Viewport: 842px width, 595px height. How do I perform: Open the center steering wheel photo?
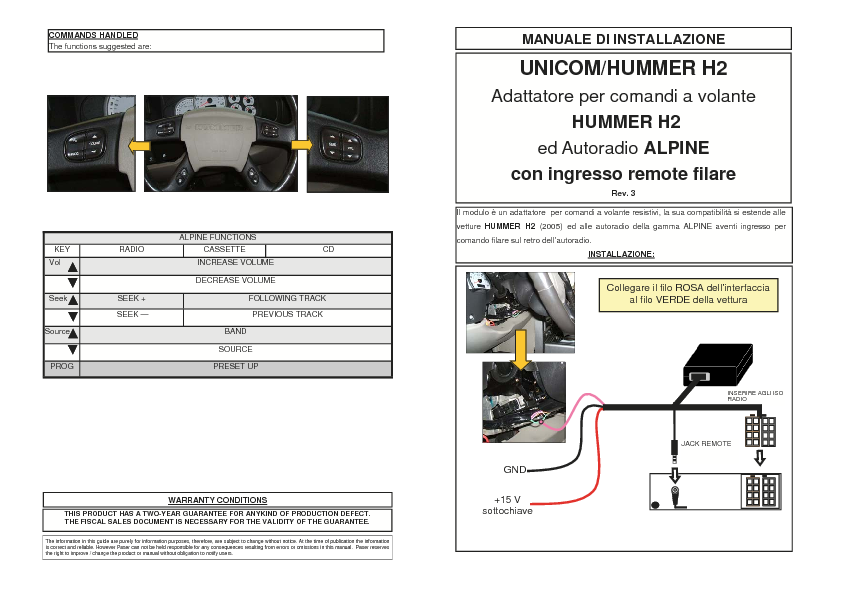221,143
